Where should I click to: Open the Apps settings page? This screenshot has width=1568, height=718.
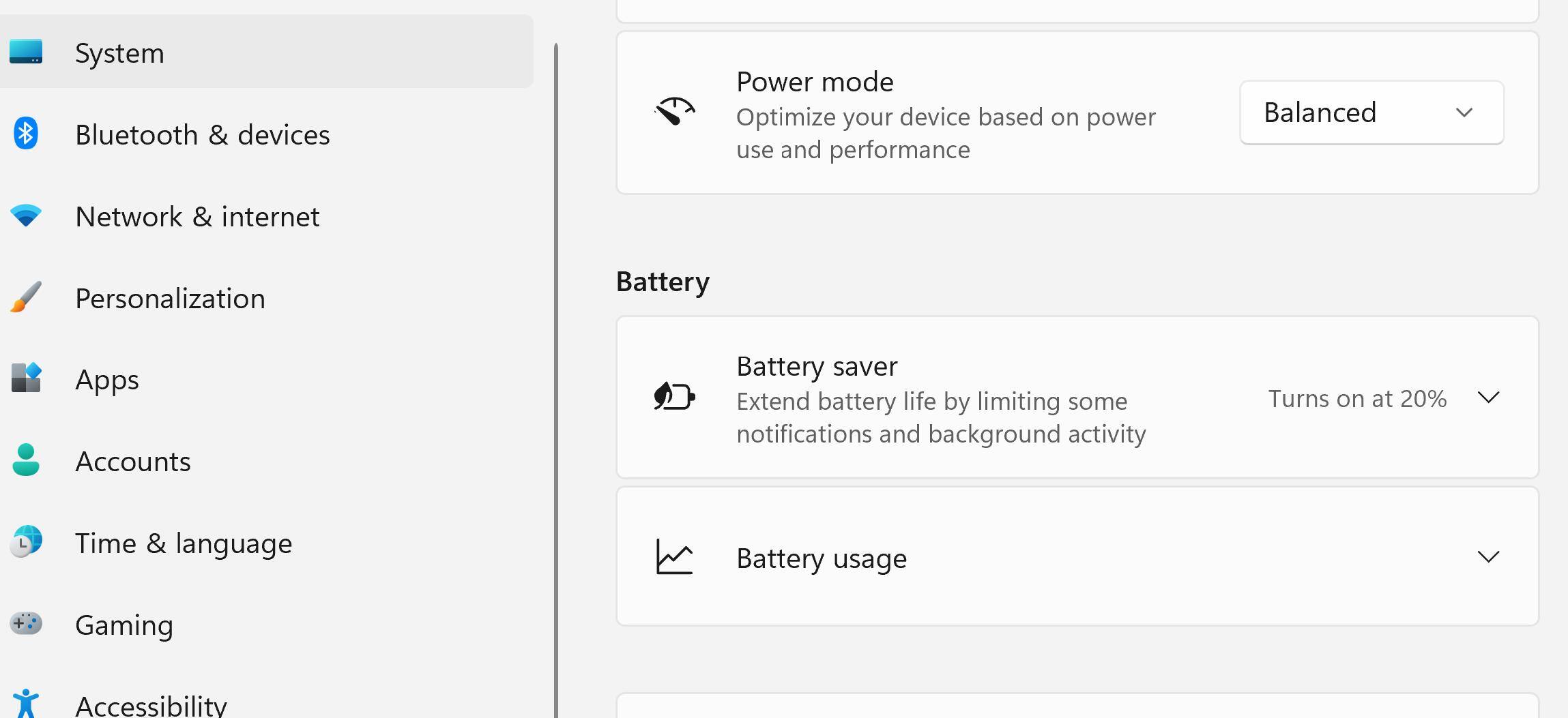[107, 380]
